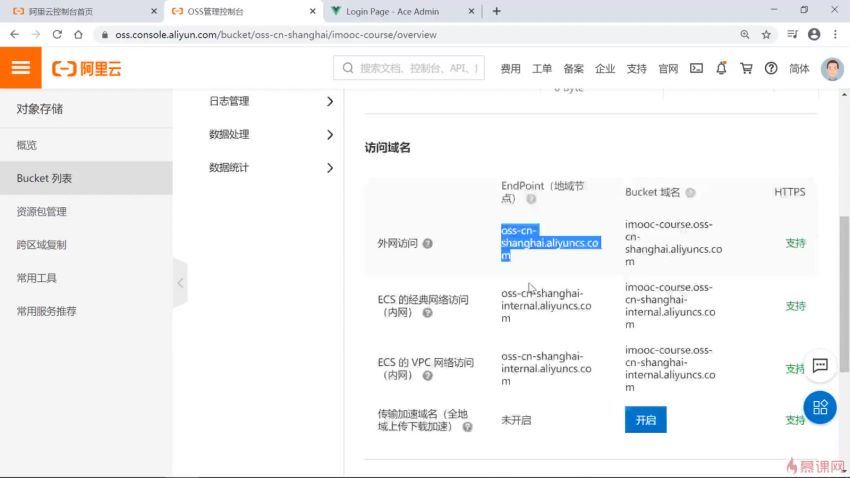Open 概览 in the sidebar
Viewport: 850px width, 478px height.
click(86, 145)
